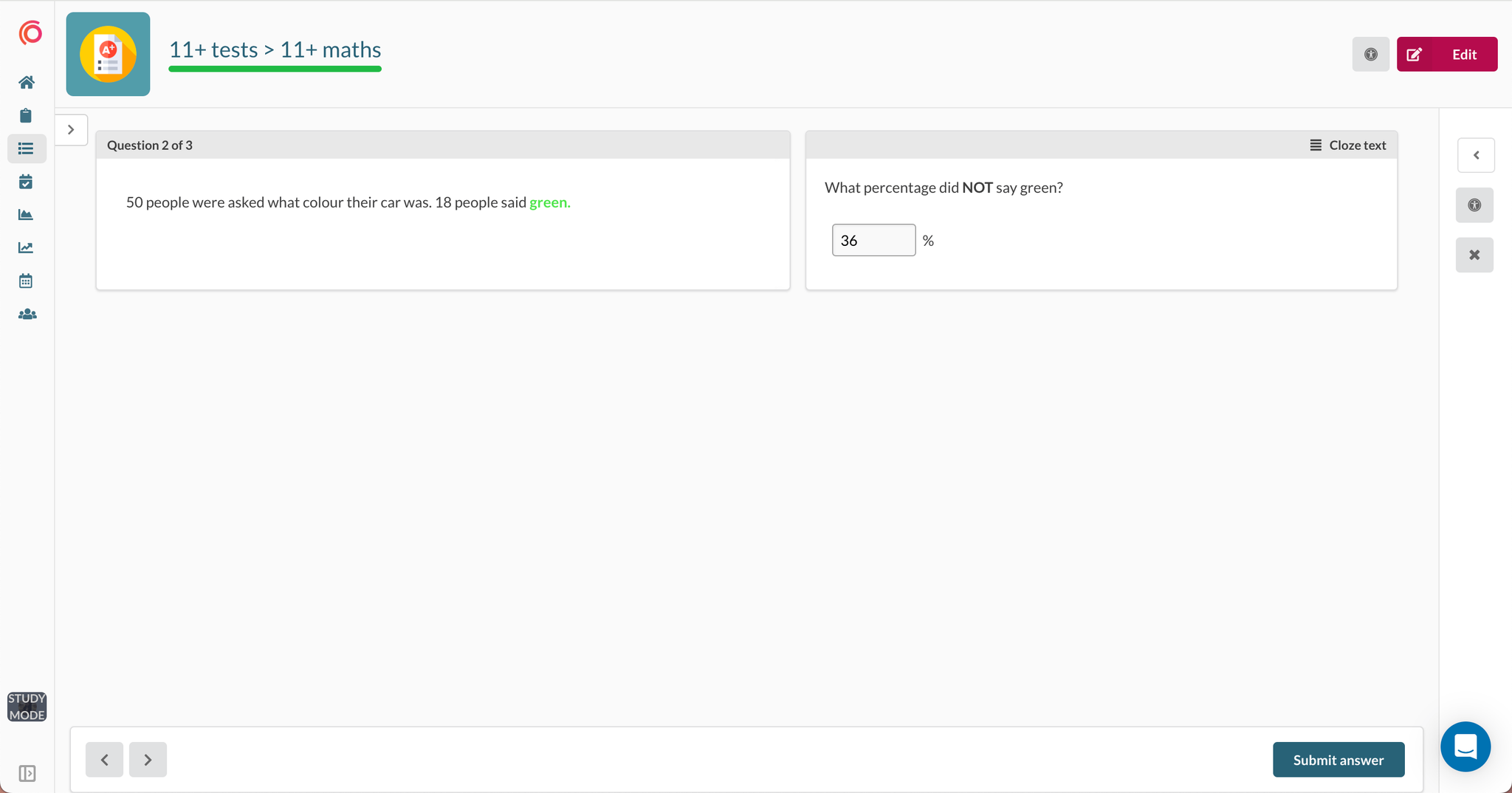This screenshot has width=1512, height=793.
Task: Go to the next question arrow
Action: (148, 760)
